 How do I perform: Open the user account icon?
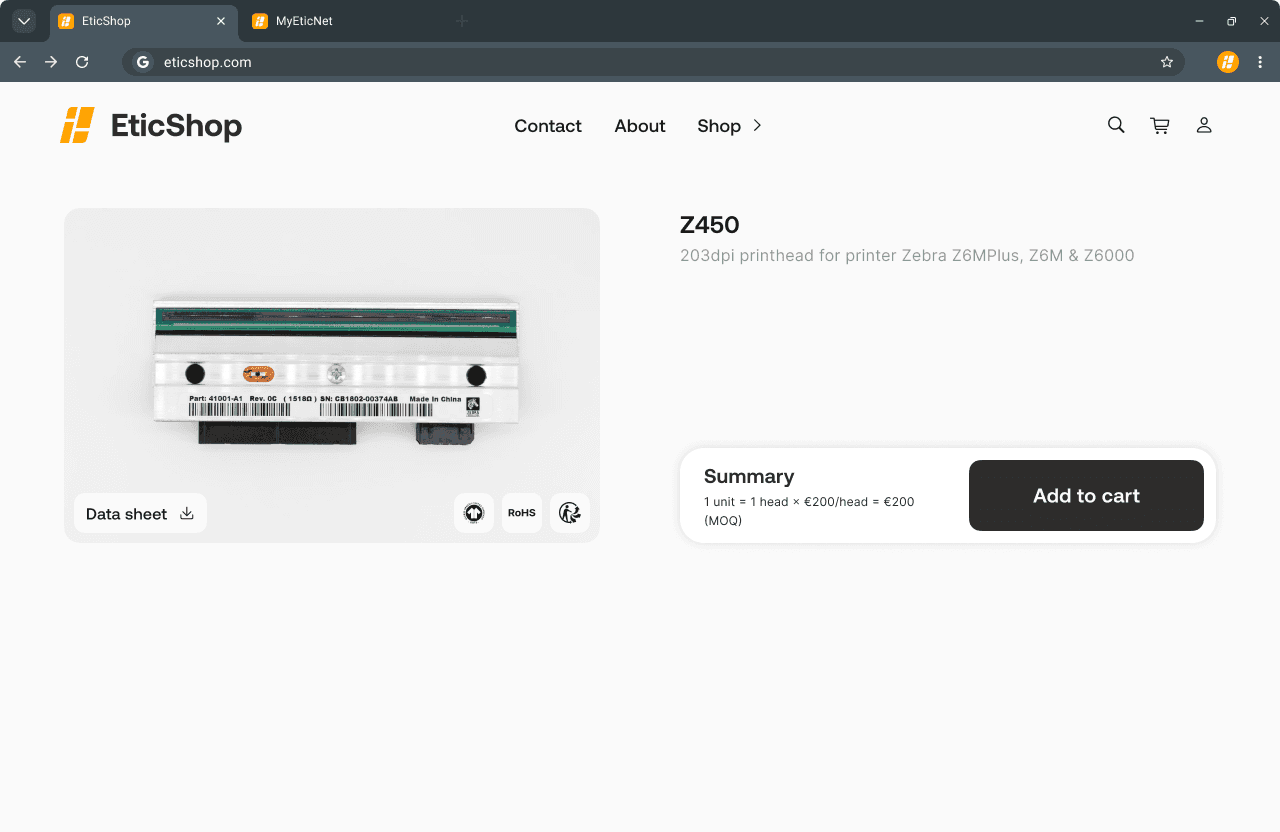click(1204, 125)
